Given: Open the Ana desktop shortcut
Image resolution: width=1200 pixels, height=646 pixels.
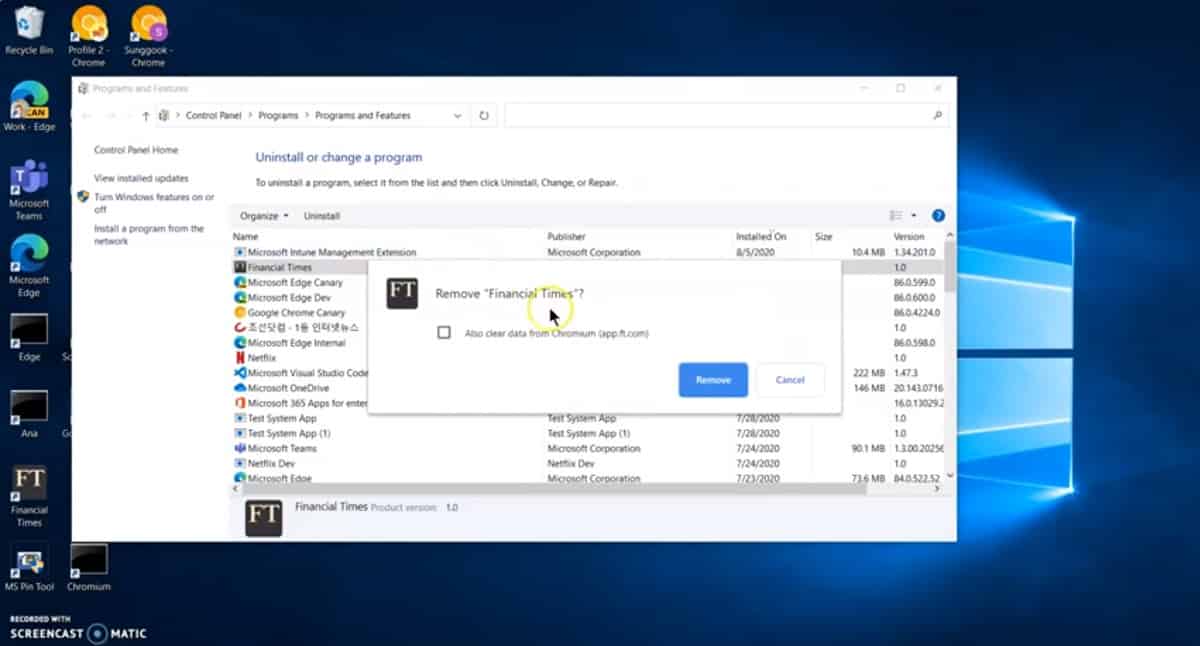Looking at the screenshot, I should coord(29,414).
